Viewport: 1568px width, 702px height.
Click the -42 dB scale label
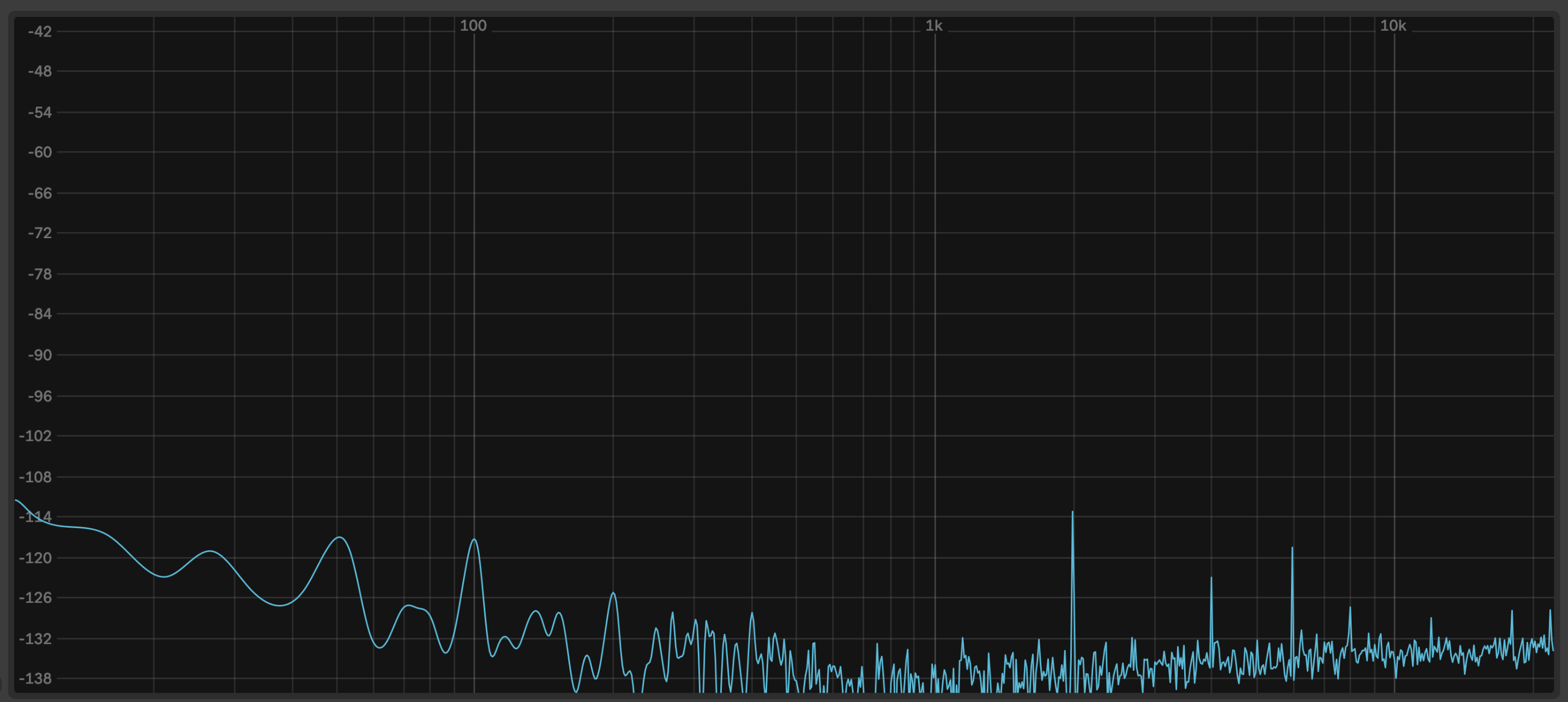(x=40, y=32)
